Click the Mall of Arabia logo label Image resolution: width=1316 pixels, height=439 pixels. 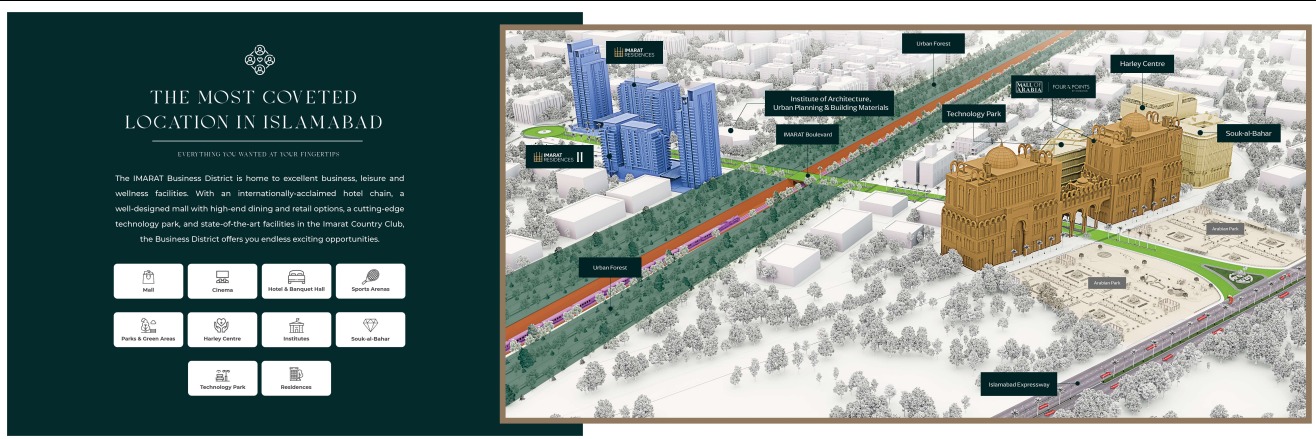(x=1029, y=87)
